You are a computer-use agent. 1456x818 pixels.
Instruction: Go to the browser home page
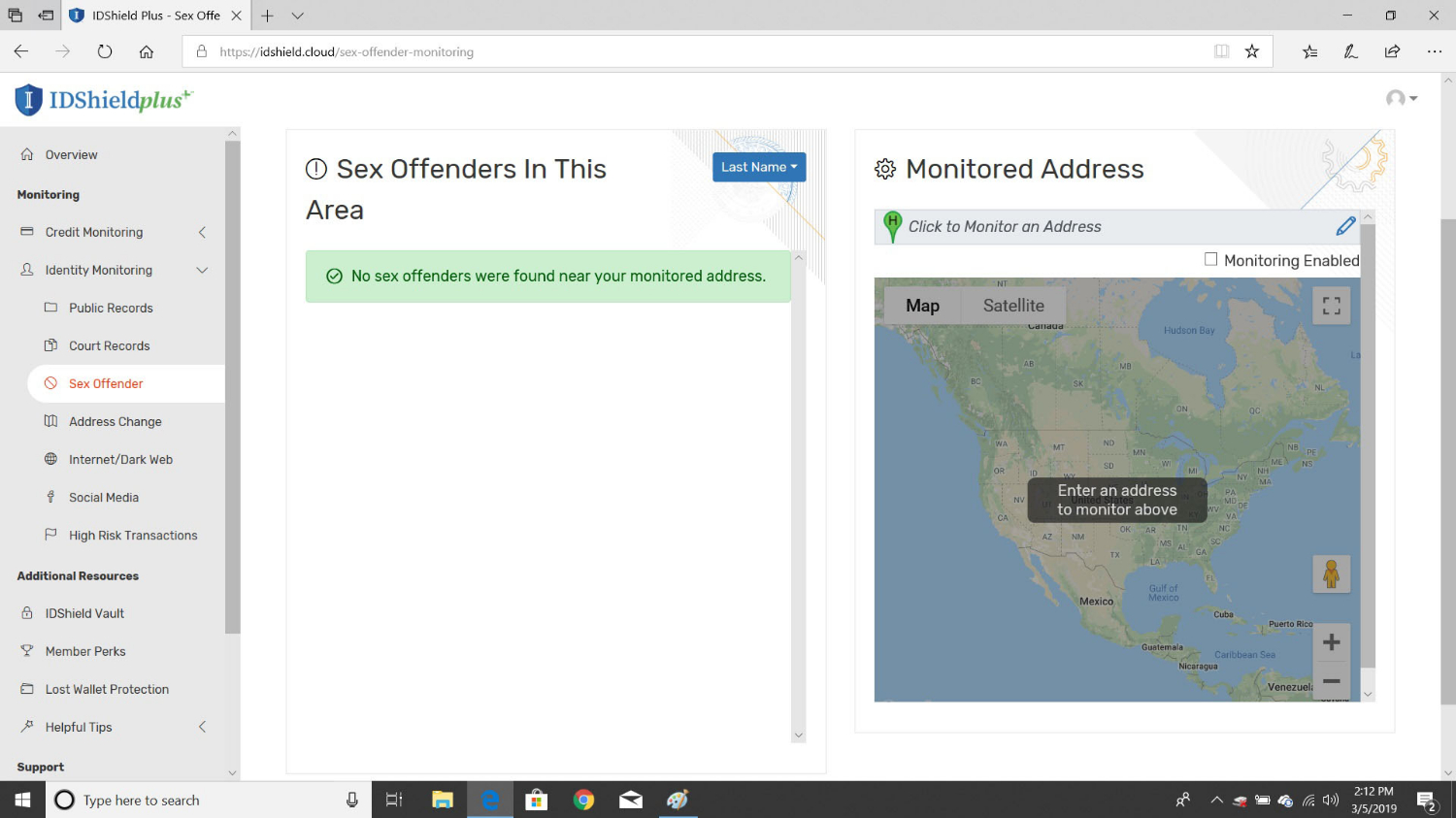147,51
